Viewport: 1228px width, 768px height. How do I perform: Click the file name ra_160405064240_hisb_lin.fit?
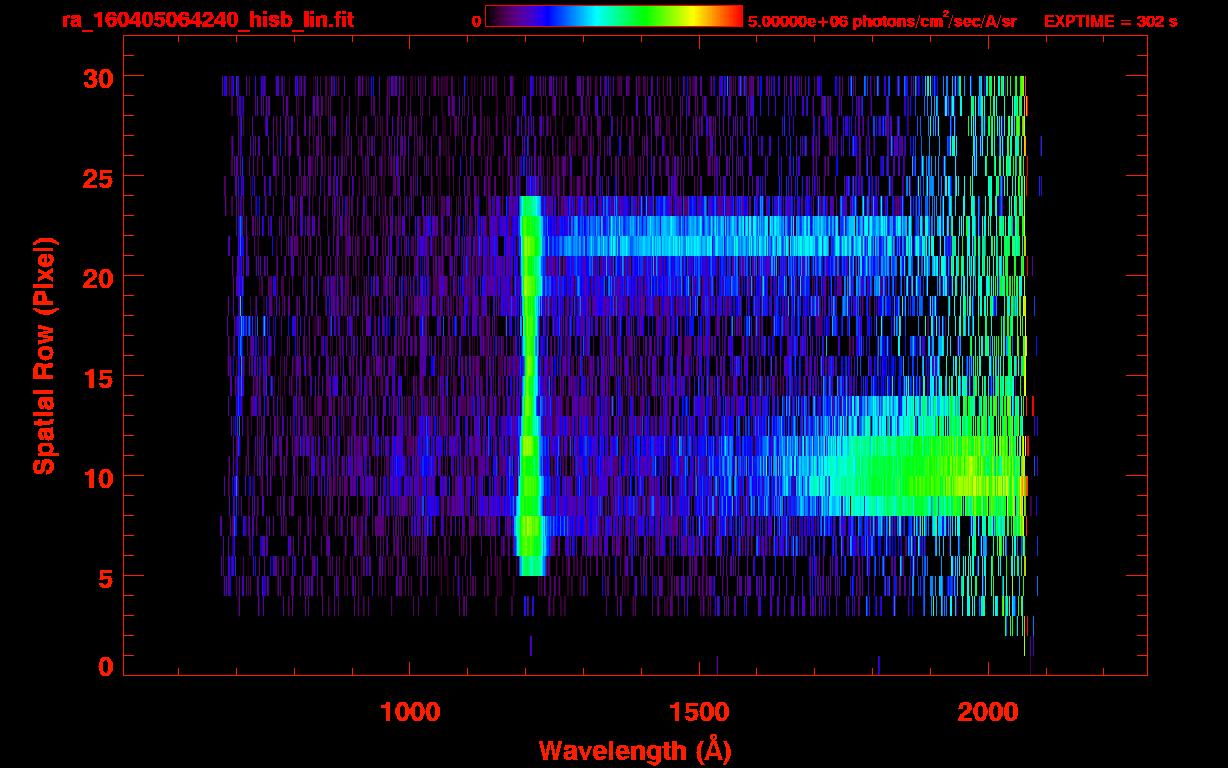click(x=206, y=20)
